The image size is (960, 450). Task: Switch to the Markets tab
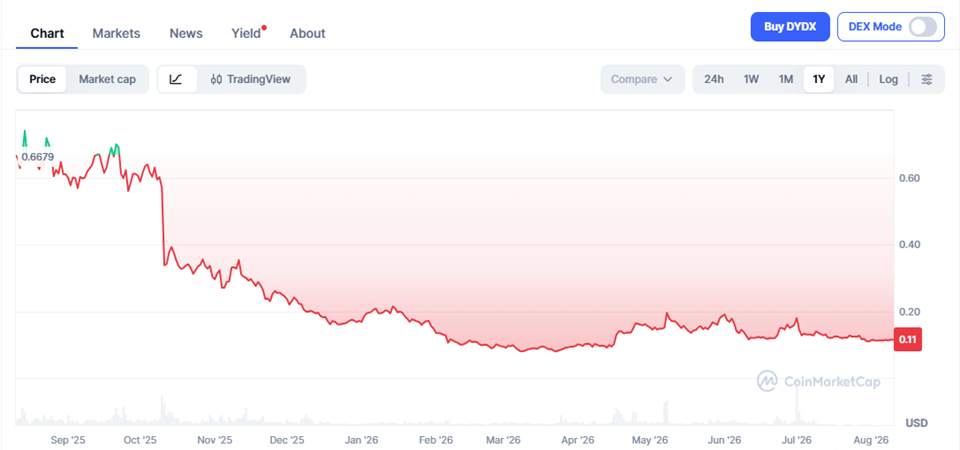point(116,33)
